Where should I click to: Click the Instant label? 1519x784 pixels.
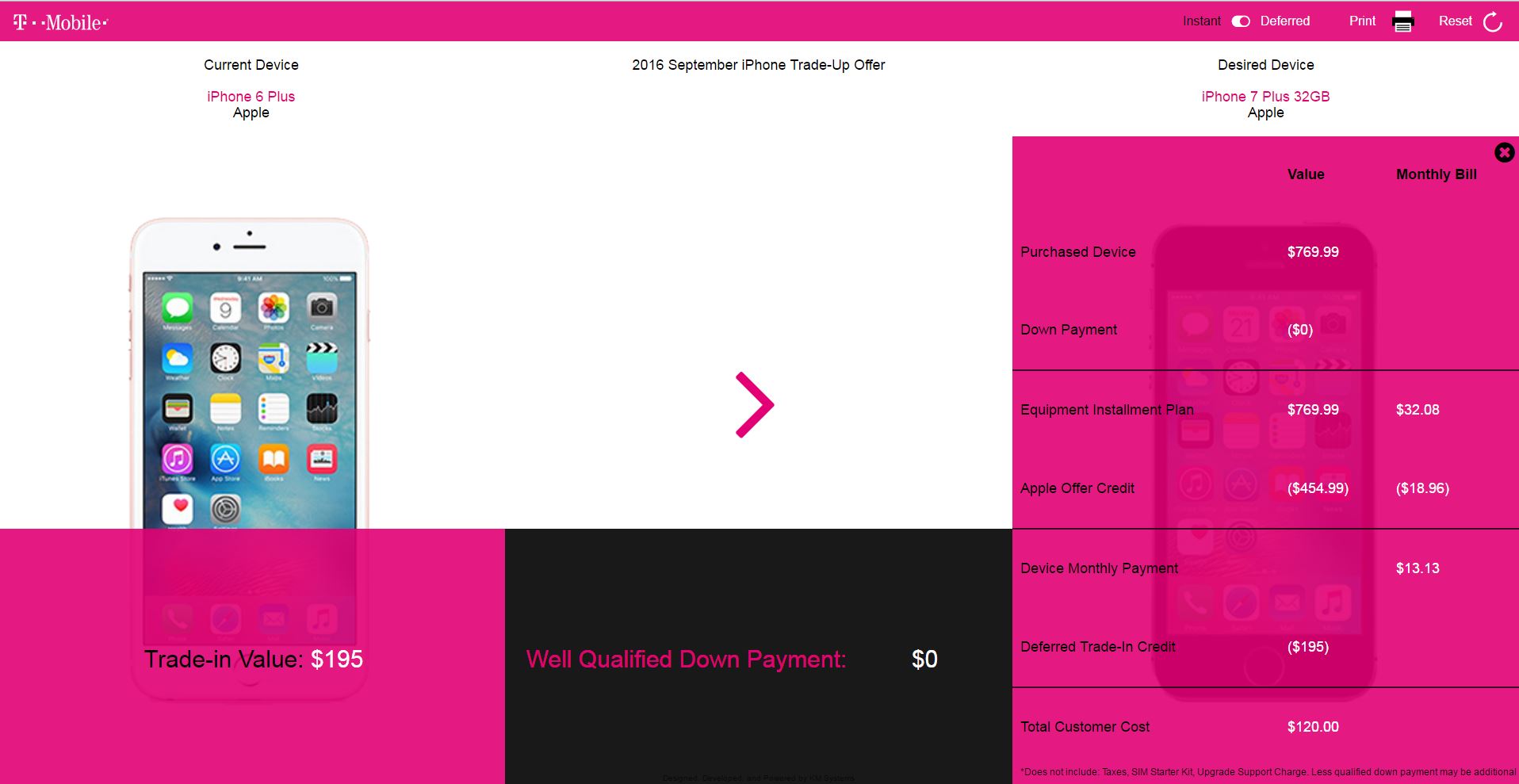(x=1201, y=21)
